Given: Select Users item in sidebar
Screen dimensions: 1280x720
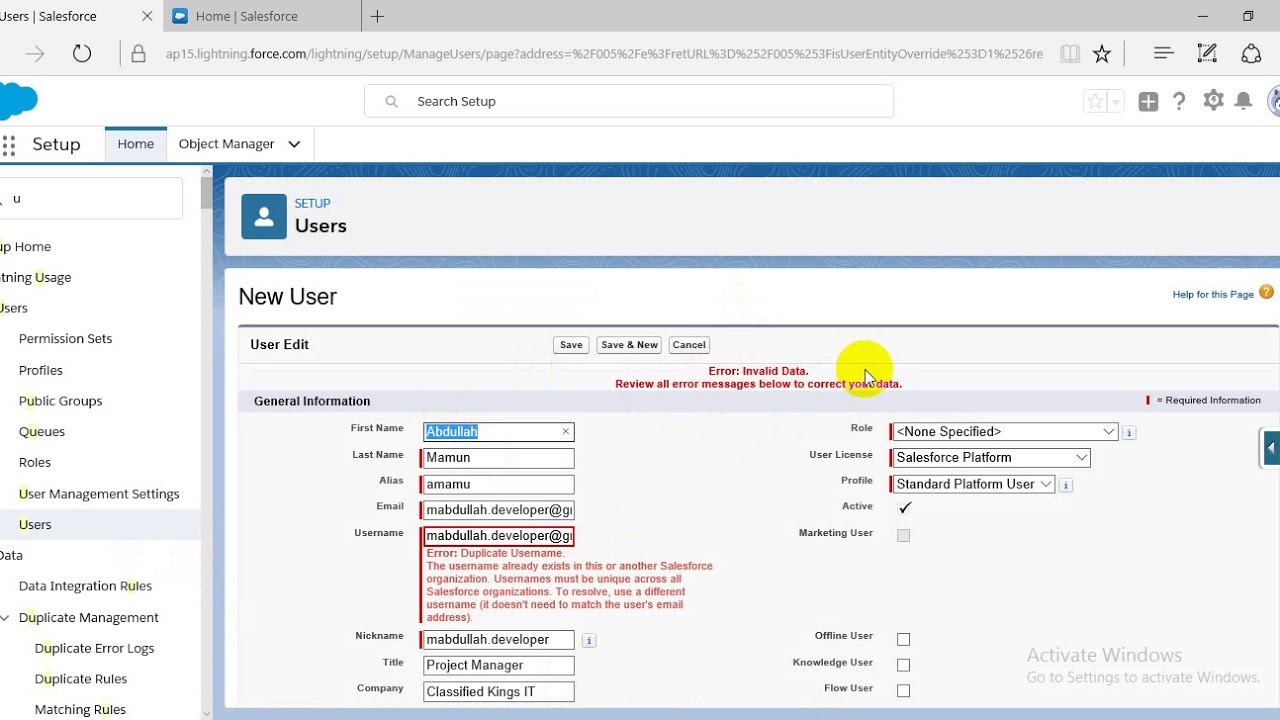Looking at the screenshot, I should pos(35,525).
